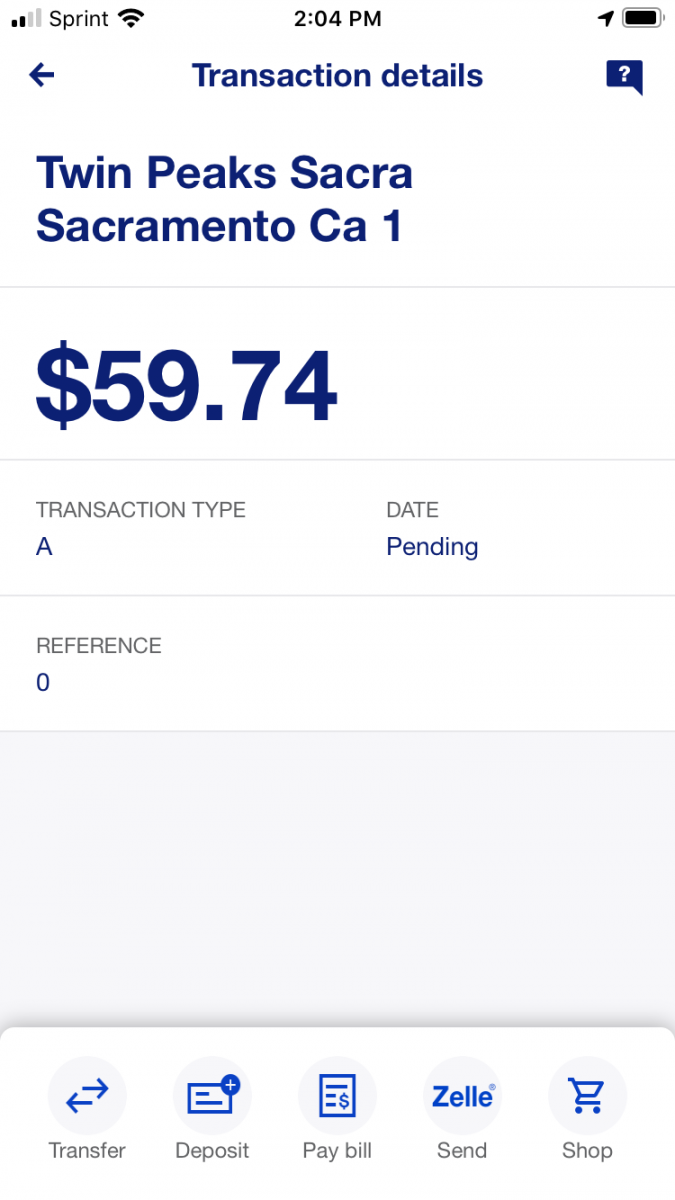
Task: Tap the Transfer arrows icon
Action: (x=87, y=1097)
